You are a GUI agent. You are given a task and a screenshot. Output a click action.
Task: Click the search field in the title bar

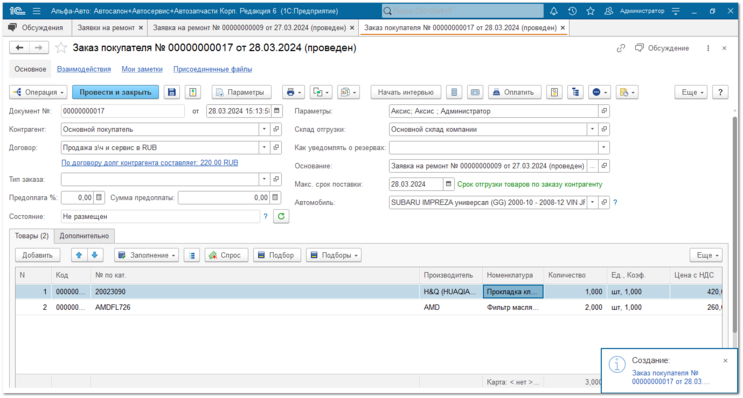click(462, 11)
